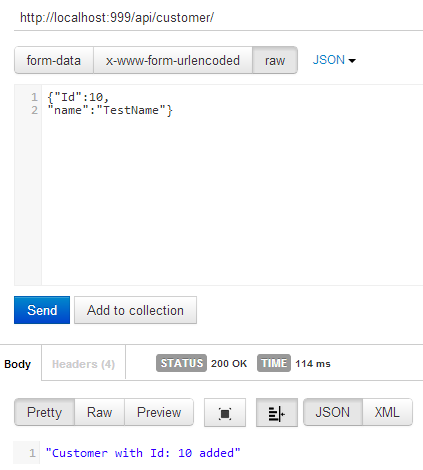This screenshot has height=470, width=423.
Task: Show the response Preview view
Action: coord(159,412)
